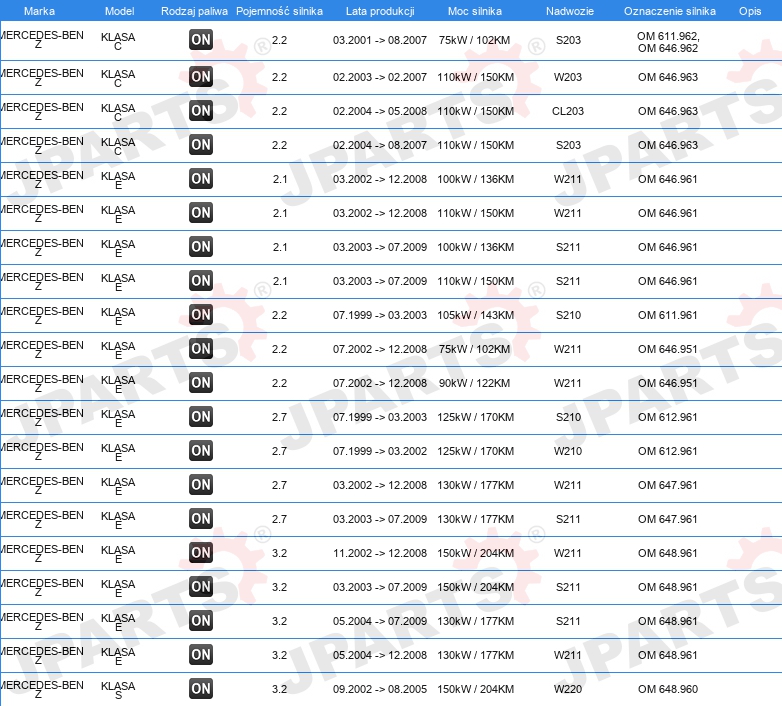Click KLASA C in the W203 row
782x706 pixels.
tap(118, 78)
